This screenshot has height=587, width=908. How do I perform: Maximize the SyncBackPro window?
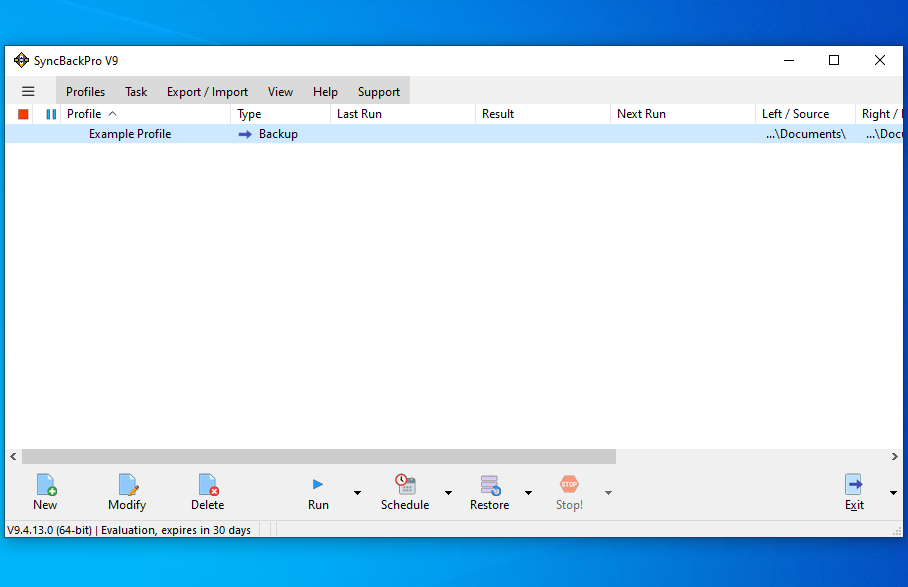coord(834,60)
